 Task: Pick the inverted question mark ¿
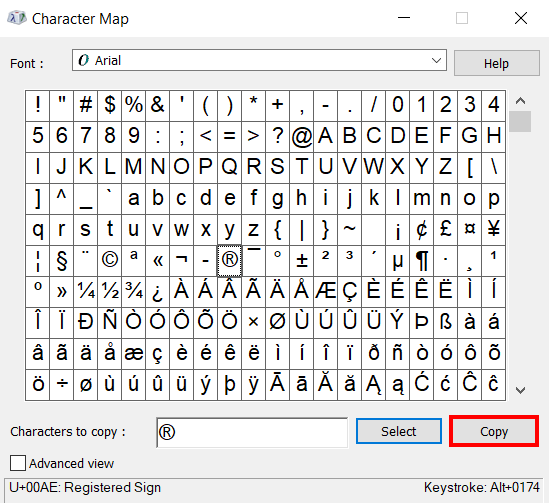(158, 292)
